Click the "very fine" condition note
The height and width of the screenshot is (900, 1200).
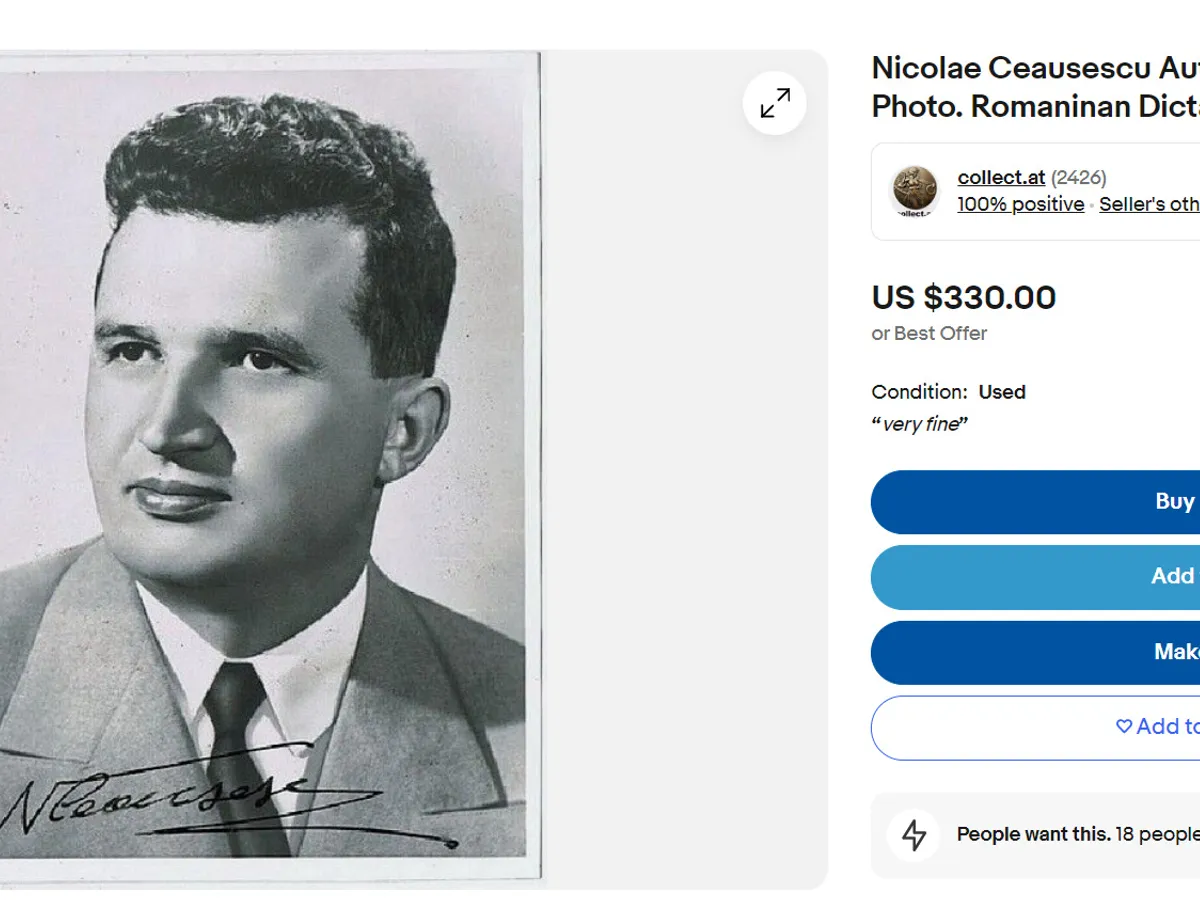point(920,424)
